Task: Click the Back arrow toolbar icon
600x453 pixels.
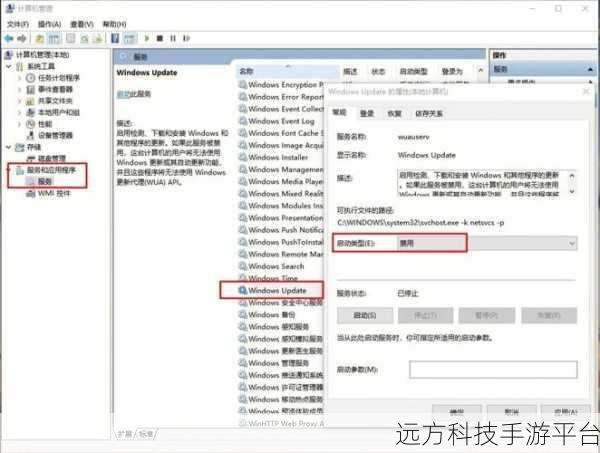Action: coord(8,38)
